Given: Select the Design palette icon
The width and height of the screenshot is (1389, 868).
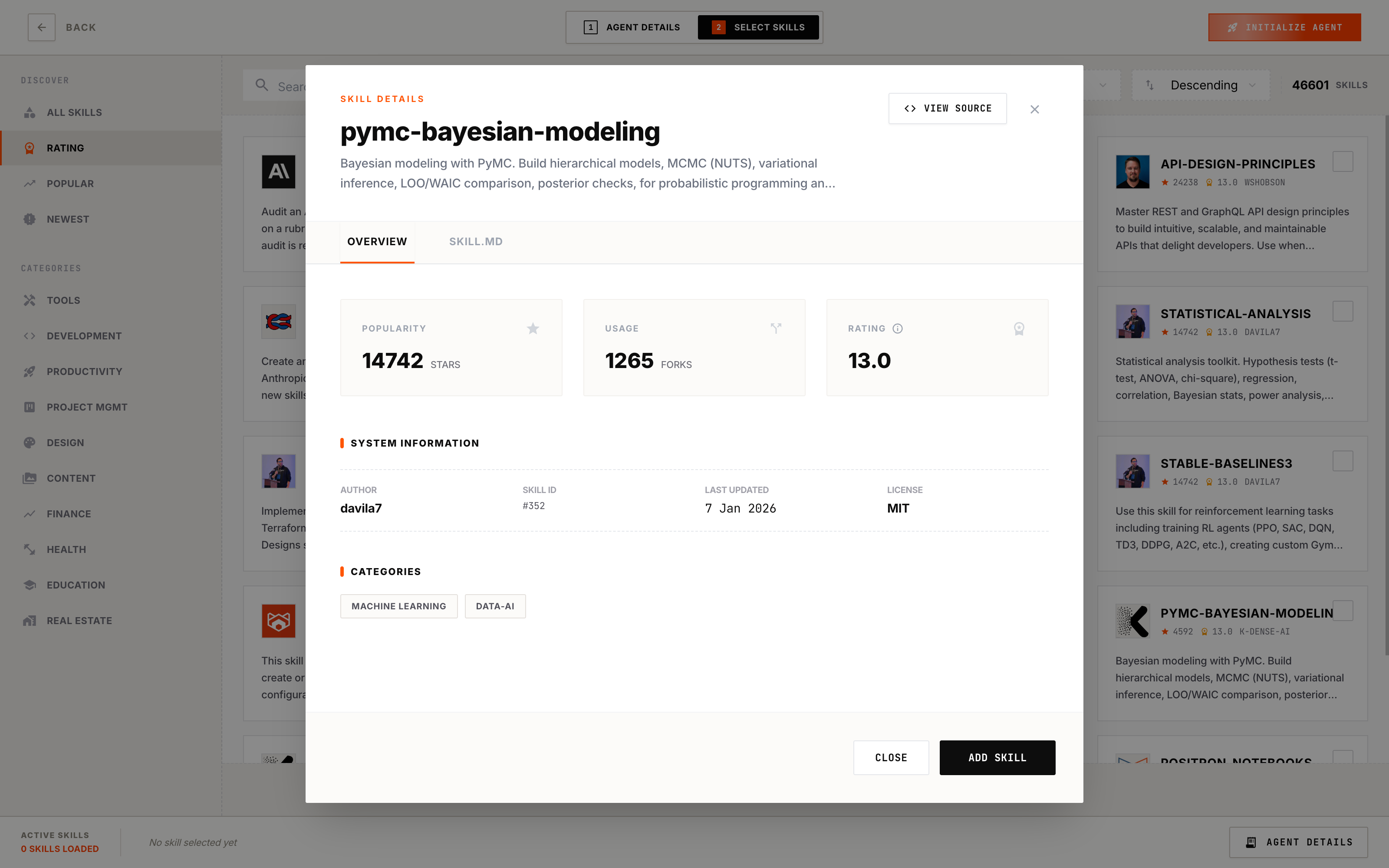Looking at the screenshot, I should [x=30, y=443].
